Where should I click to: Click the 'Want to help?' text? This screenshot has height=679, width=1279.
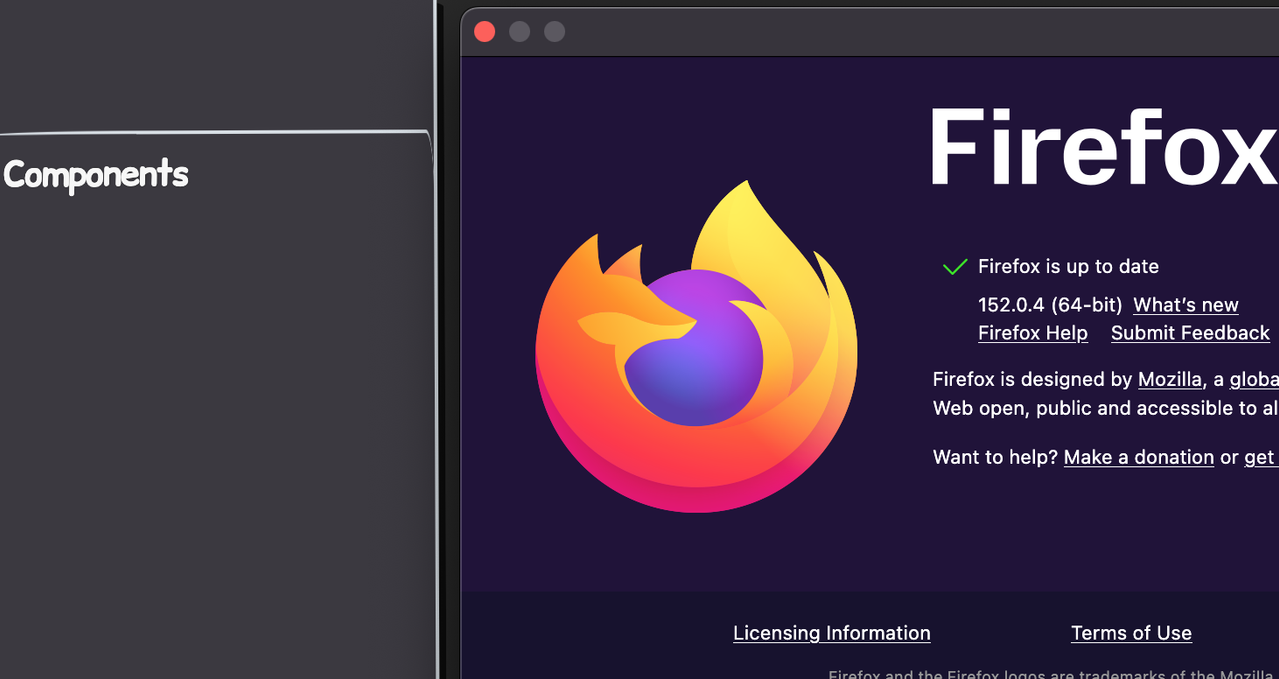point(995,457)
